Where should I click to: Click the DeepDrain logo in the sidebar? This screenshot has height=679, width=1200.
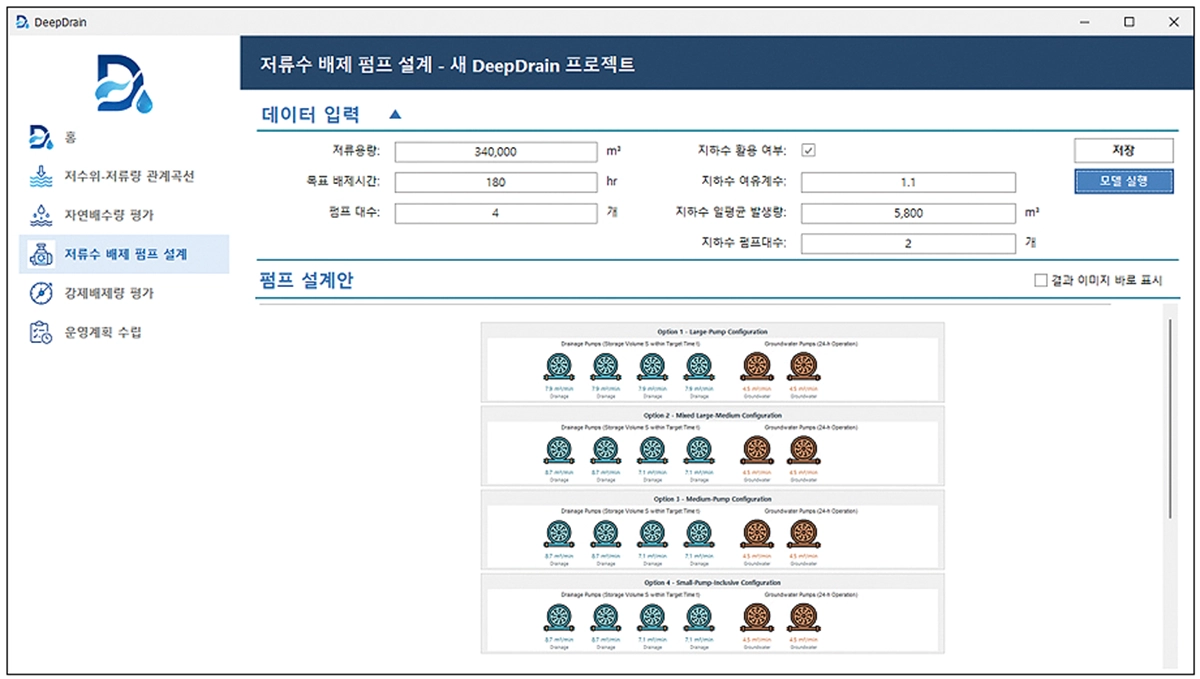coord(123,83)
